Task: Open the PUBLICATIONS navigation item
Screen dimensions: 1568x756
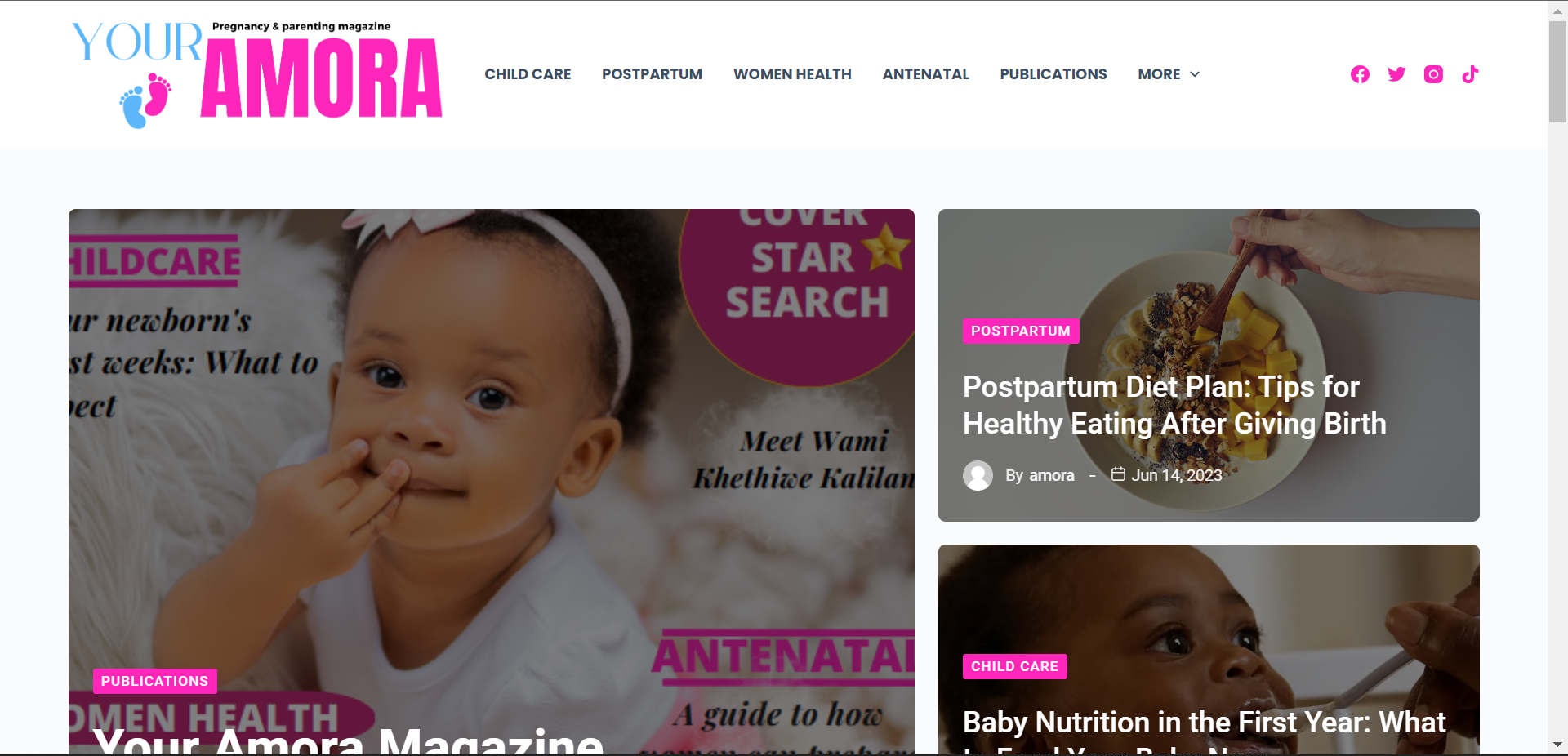Action: pos(1053,74)
